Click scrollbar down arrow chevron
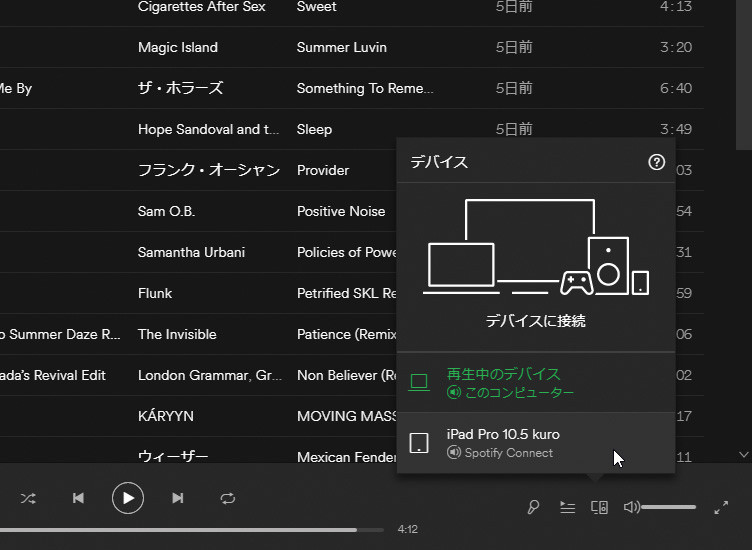The image size is (752, 550). (744, 454)
